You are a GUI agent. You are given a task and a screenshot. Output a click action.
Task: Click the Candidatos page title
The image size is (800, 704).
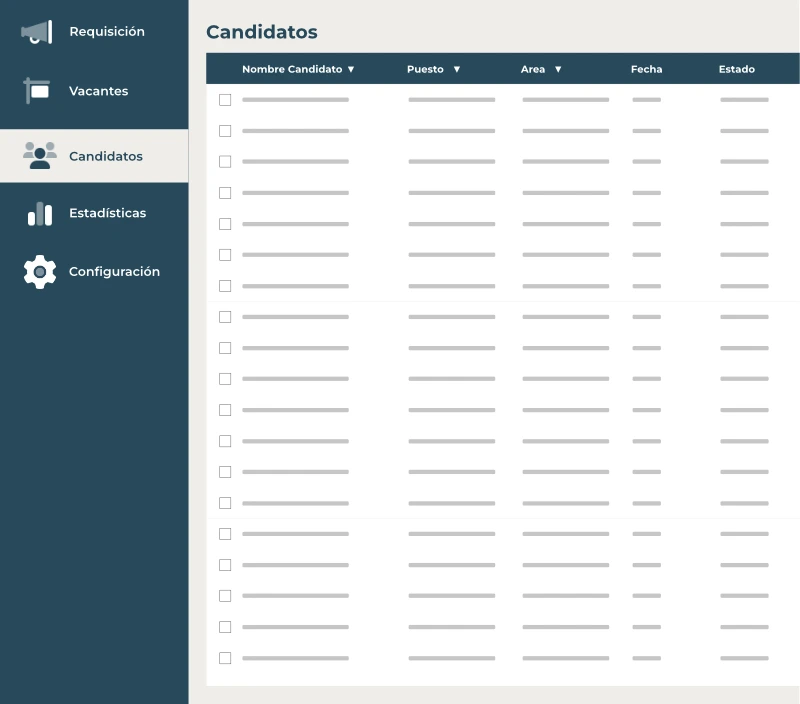click(x=262, y=32)
